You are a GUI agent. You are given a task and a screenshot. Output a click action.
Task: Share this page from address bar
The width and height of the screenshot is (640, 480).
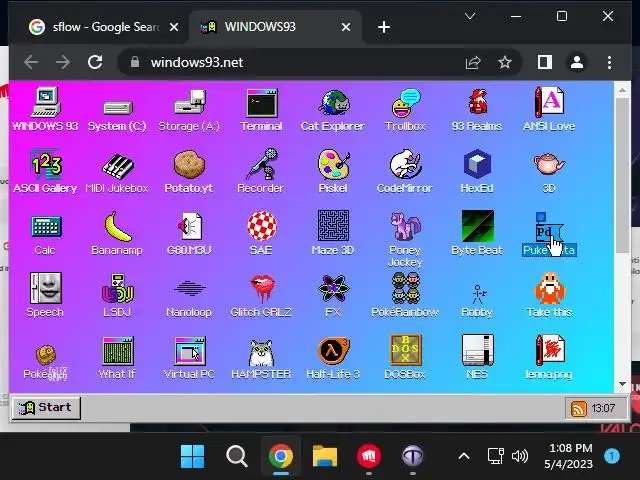473,62
